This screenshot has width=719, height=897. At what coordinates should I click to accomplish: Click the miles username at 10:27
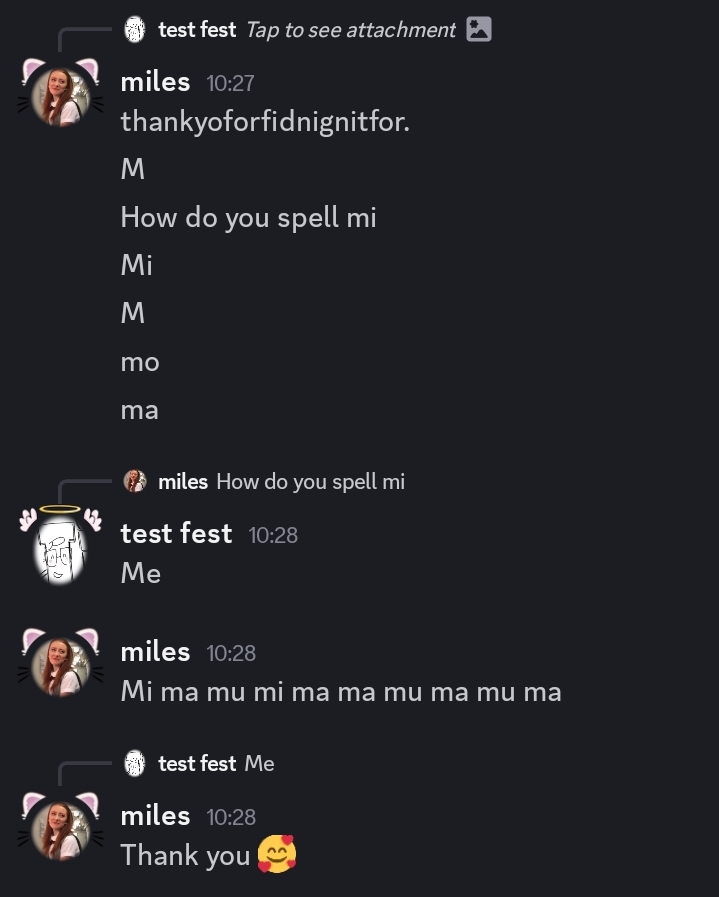pos(155,82)
